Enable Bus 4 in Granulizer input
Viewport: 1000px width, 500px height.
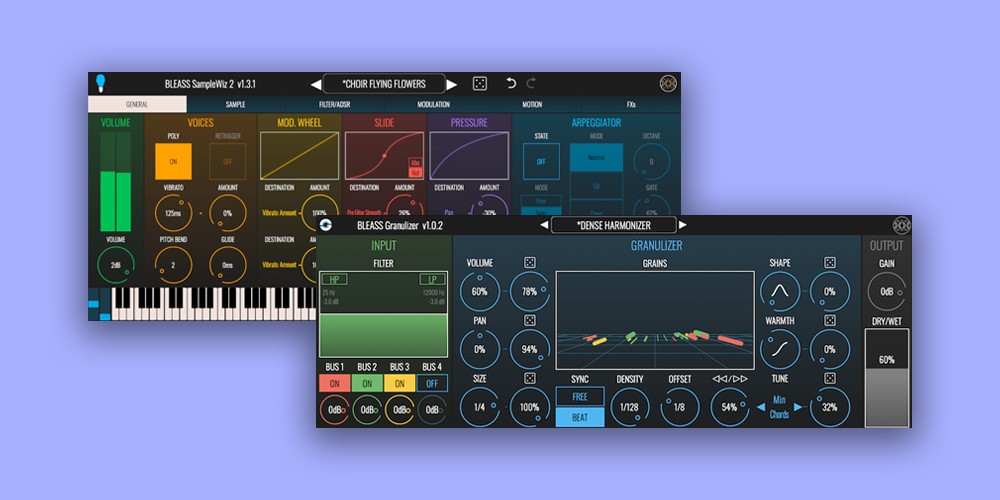pos(432,383)
